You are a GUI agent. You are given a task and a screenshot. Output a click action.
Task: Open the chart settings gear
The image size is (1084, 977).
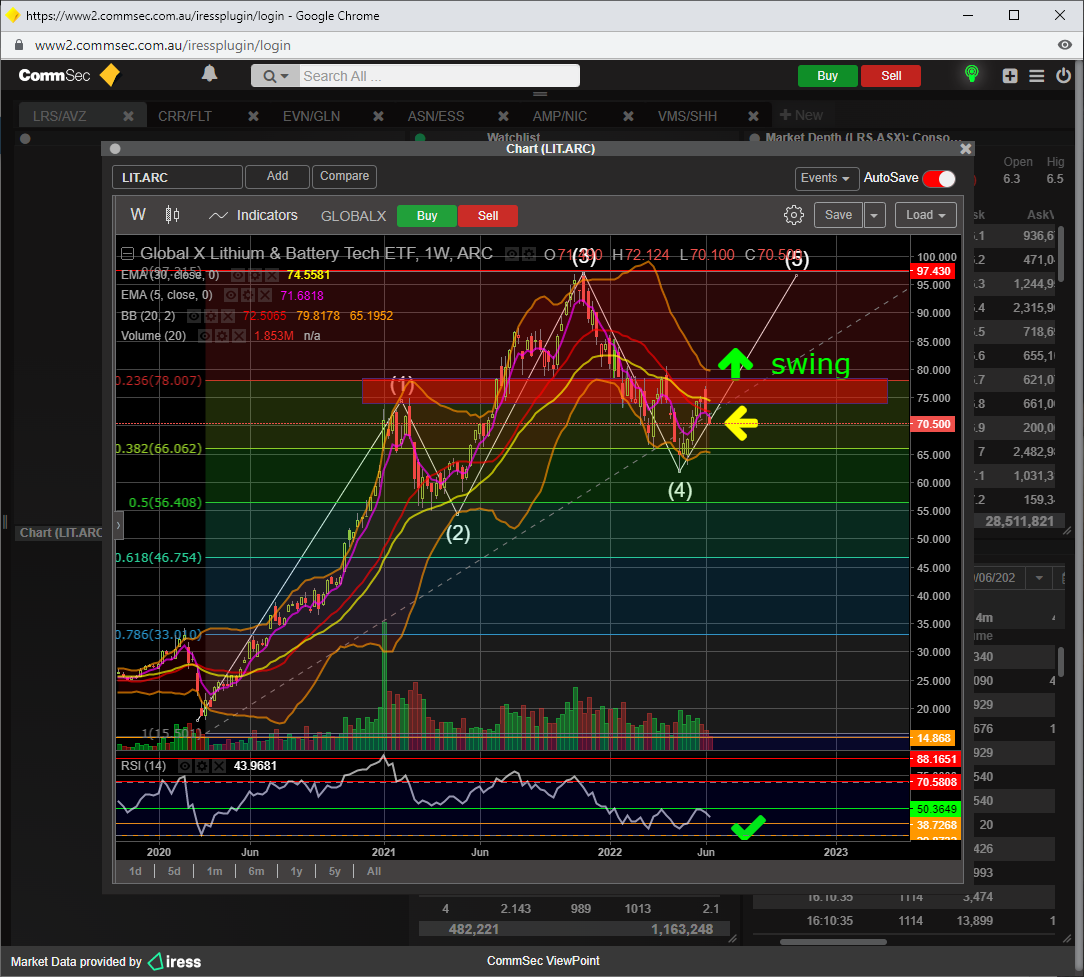coord(794,215)
